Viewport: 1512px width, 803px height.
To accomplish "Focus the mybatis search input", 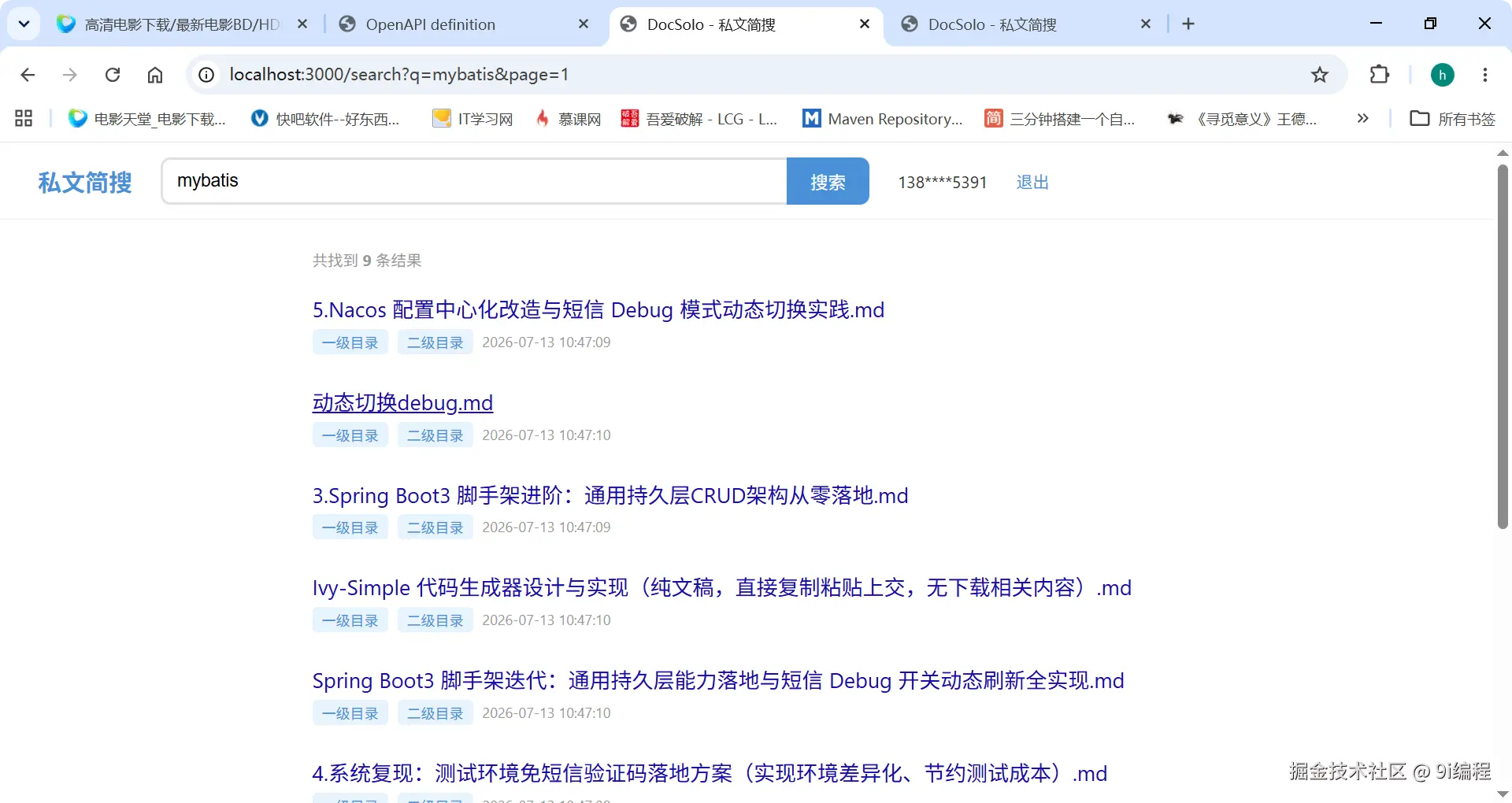I will click(474, 181).
